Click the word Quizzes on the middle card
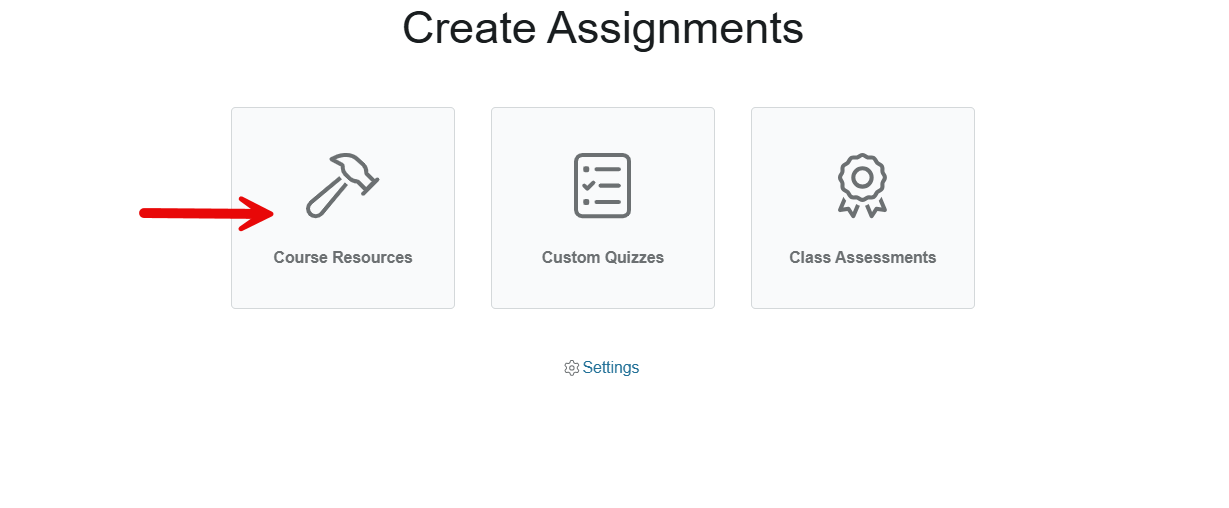This screenshot has height=508, width=1229. tap(634, 257)
